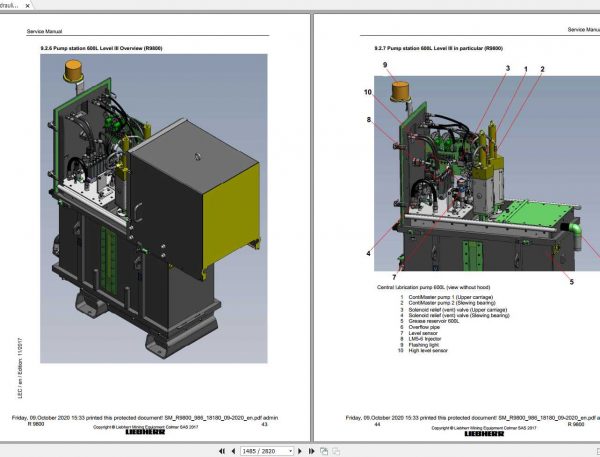This screenshot has width=600, height=457.
Task: Click the vertical edition text LEC / en / Edition
Action: tap(20, 368)
